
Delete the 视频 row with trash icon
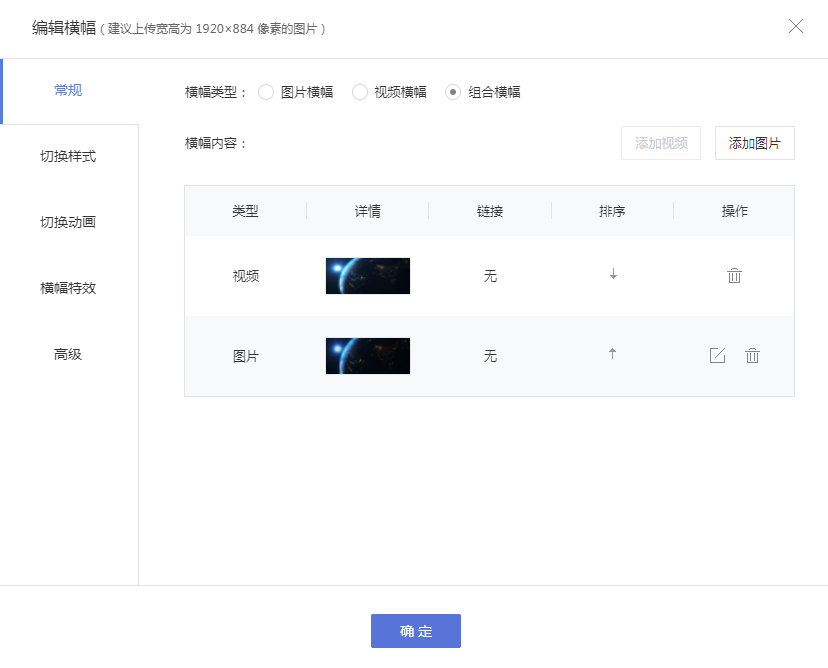tap(734, 276)
